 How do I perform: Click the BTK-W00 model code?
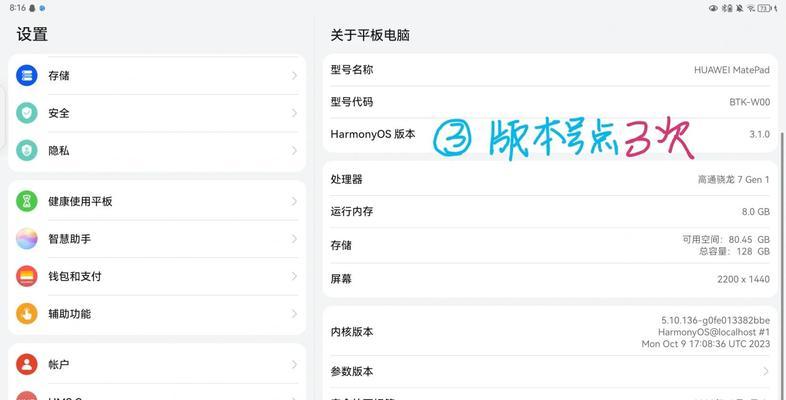tap(749, 102)
